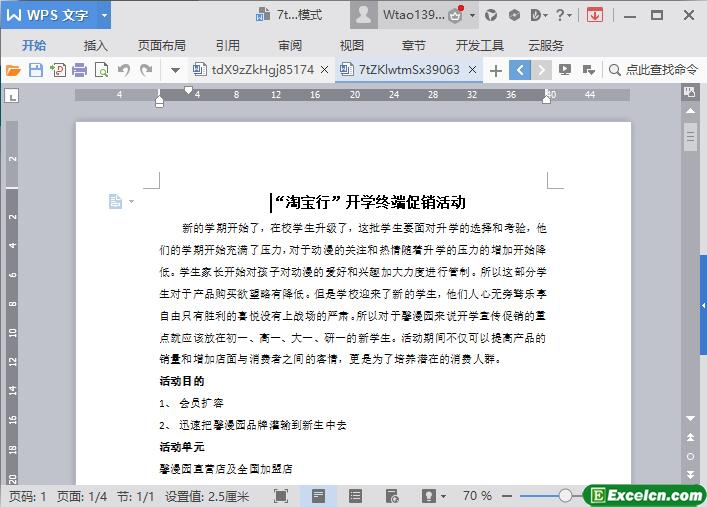Screen dimensions: 707x507
Task: Switch to page layout view in status bar
Action: [x=318, y=496]
